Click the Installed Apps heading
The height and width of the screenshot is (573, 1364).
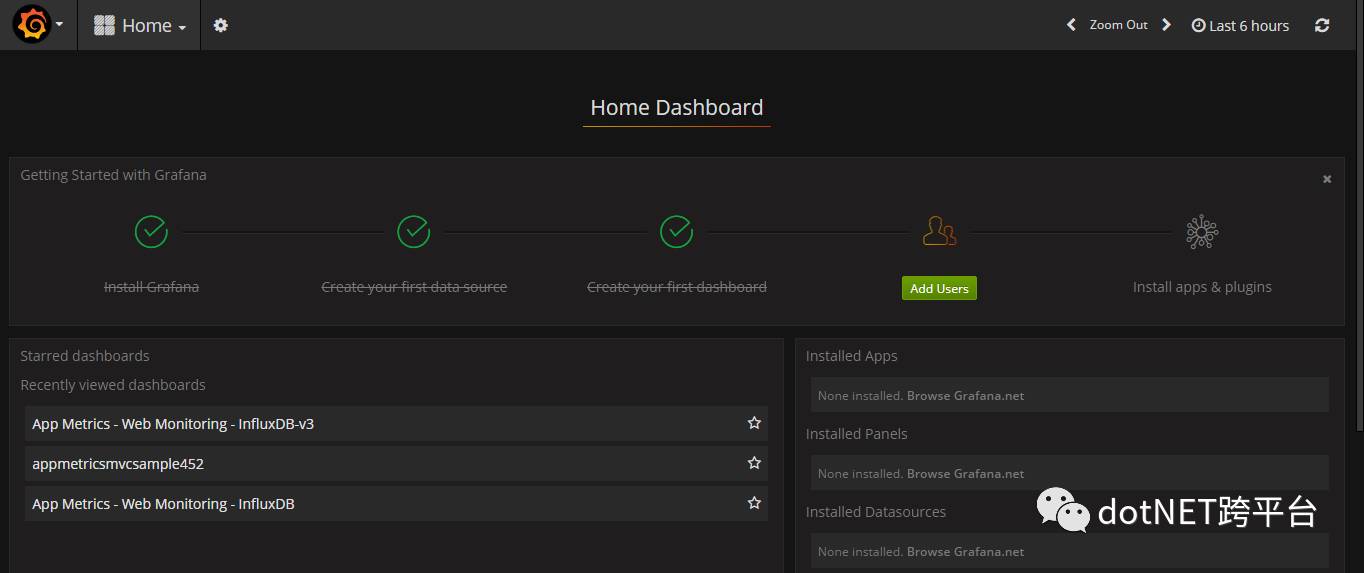click(x=852, y=356)
